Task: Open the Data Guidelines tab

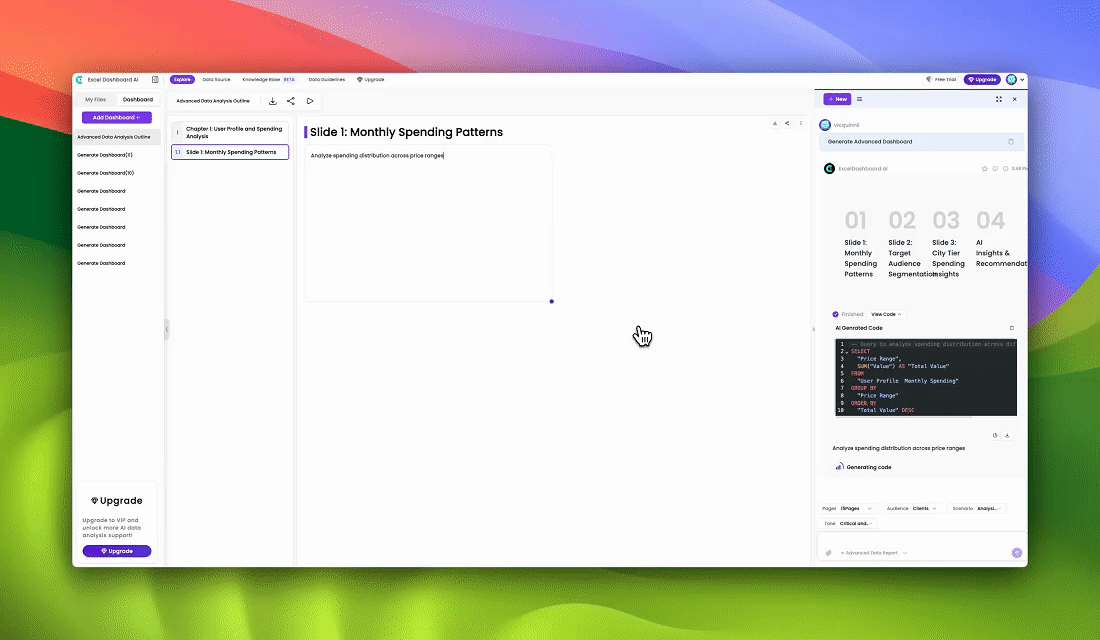Action: coord(327,80)
